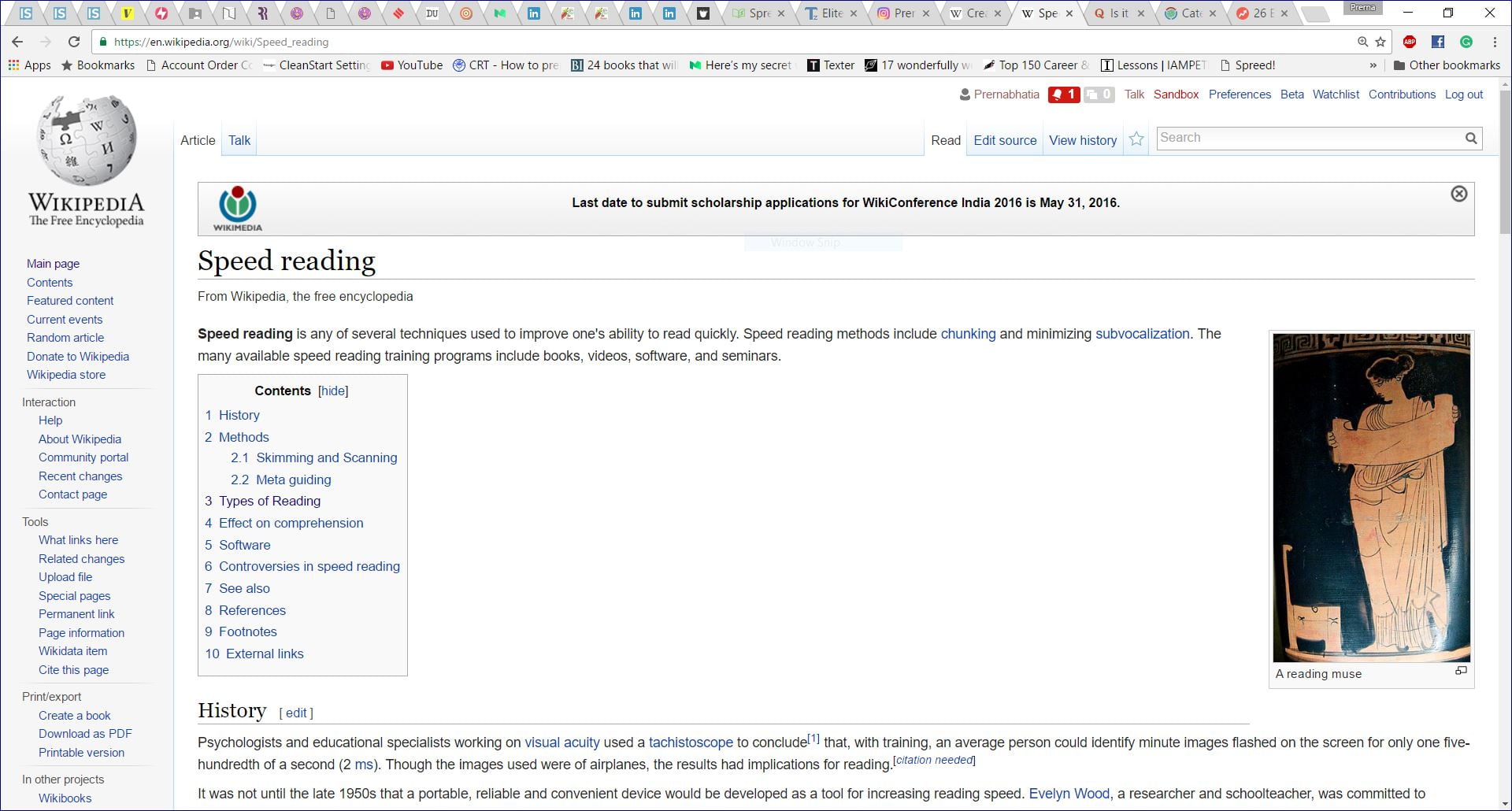Click the browser reload page icon
This screenshot has width=1512, height=811.
tap(73, 42)
